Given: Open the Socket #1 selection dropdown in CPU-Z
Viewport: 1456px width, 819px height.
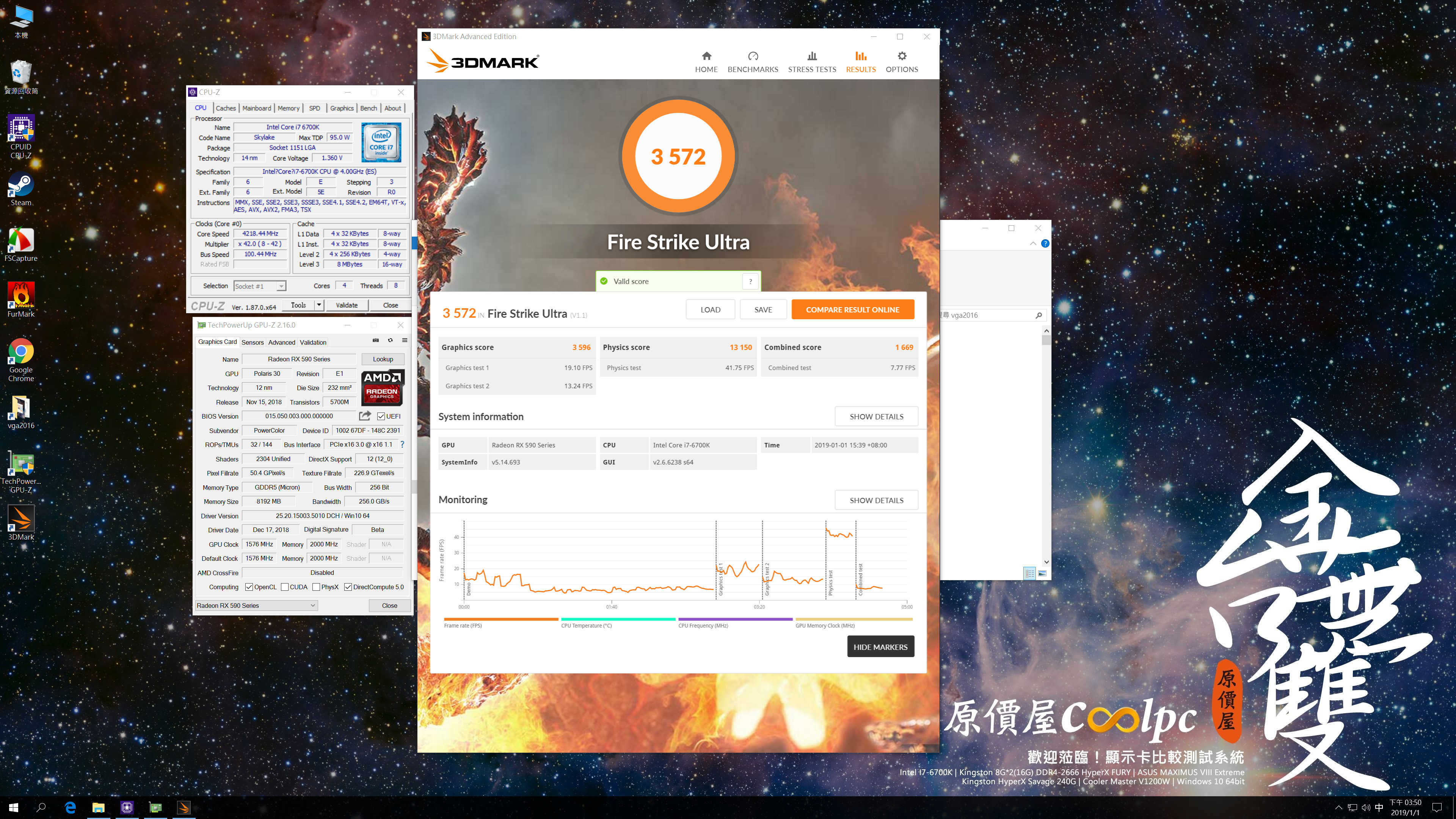Looking at the screenshot, I should click(x=260, y=286).
